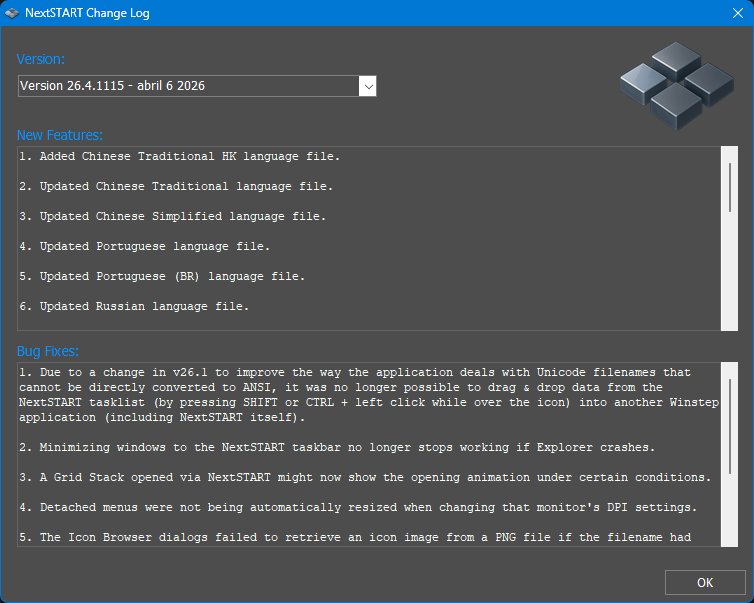
Task: Click 'Updated Portuguese (BR) language file' line
Action: point(162,276)
